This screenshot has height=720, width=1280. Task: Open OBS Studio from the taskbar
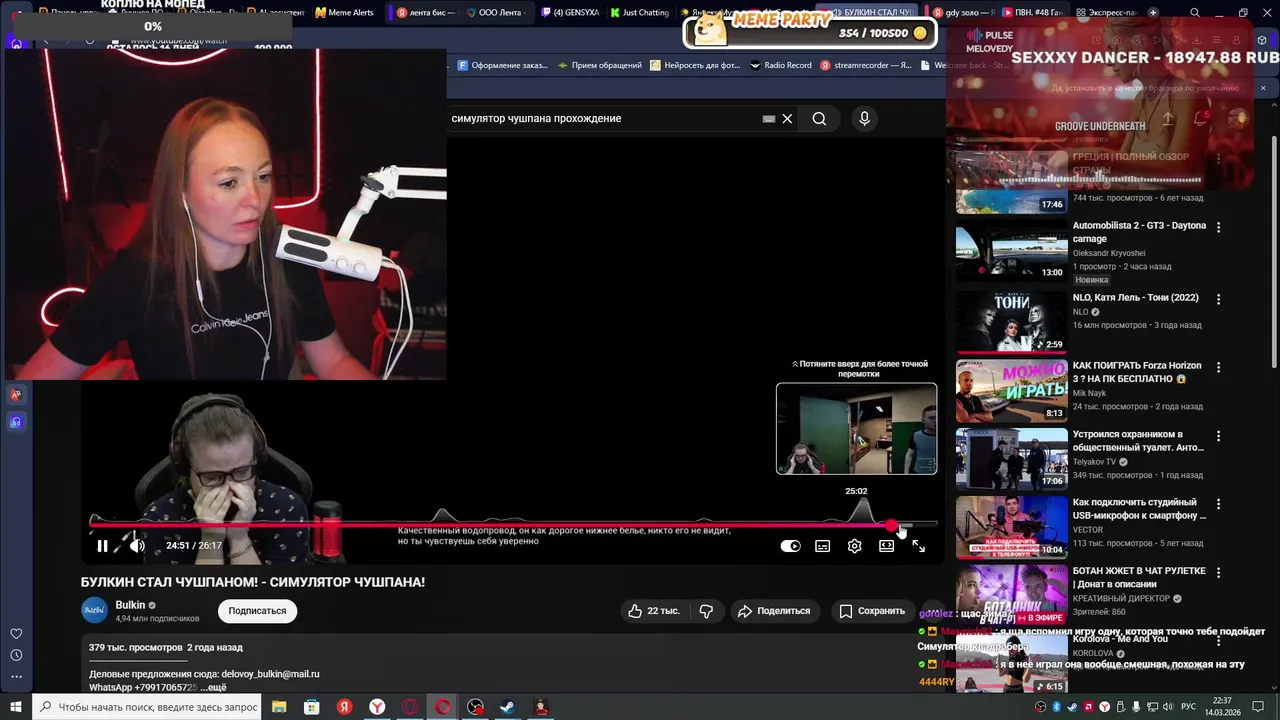(x=475, y=707)
